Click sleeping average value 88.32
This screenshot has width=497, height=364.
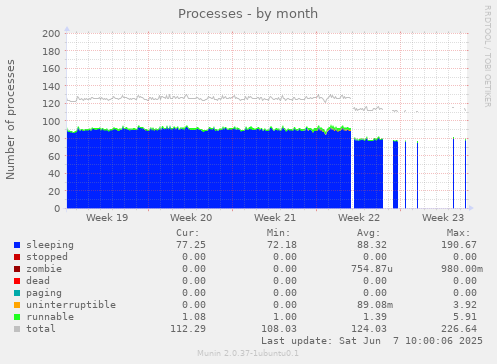tap(372, 245)
